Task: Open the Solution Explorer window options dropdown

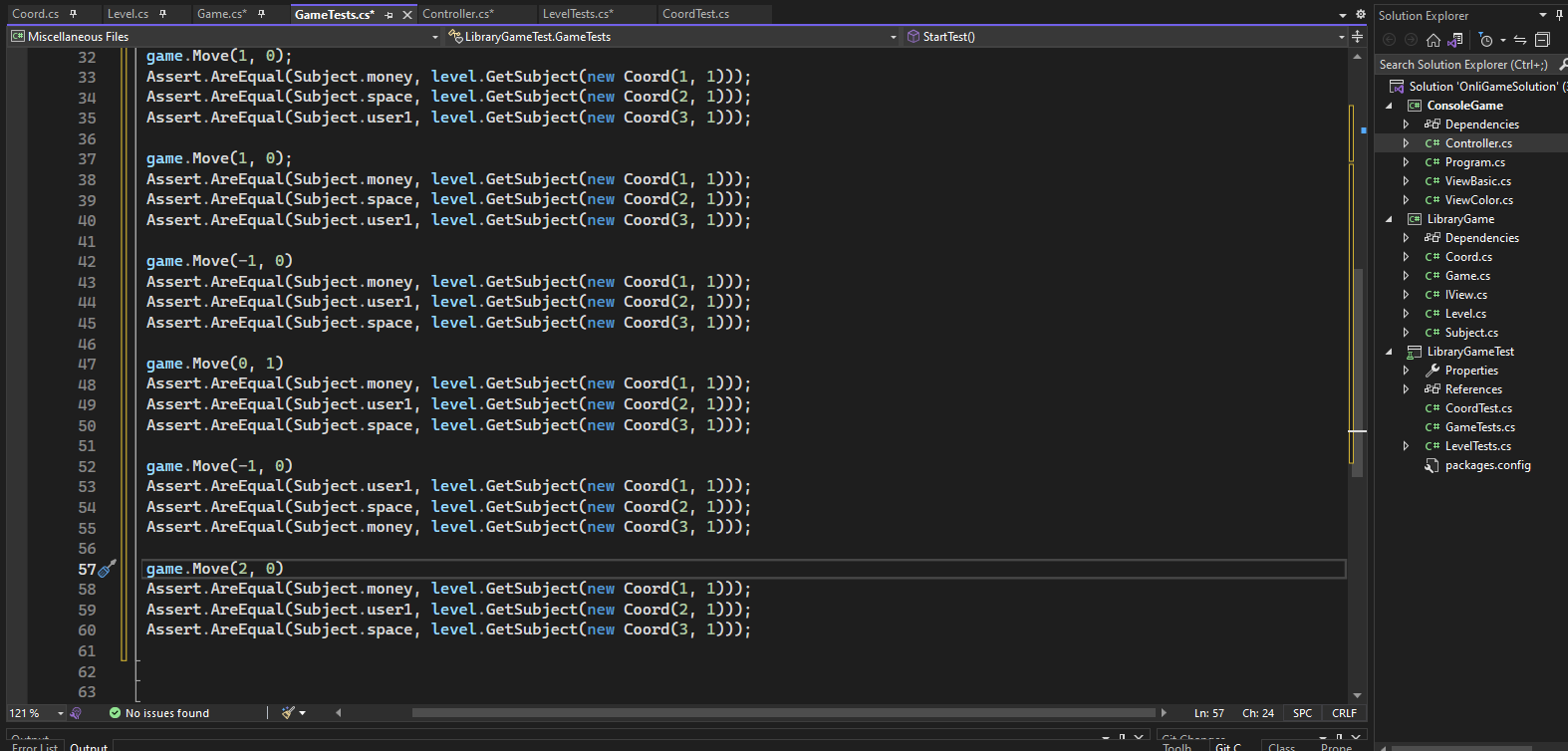Action: [1543, 15]
